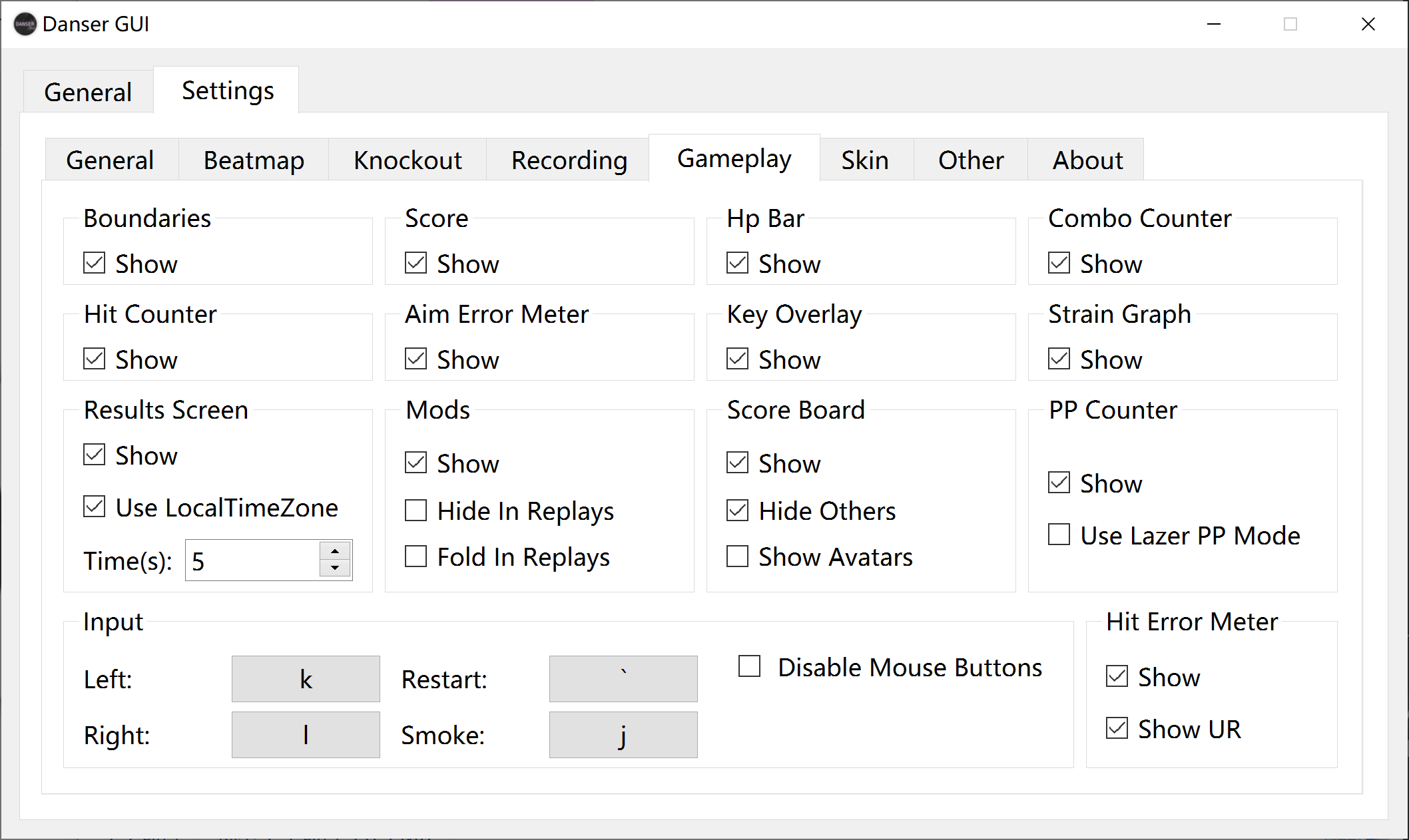Decrease Time(s) value with down arrow
Image resolution: width=1409 pixels, height=840 pixels.
point(335,568)
